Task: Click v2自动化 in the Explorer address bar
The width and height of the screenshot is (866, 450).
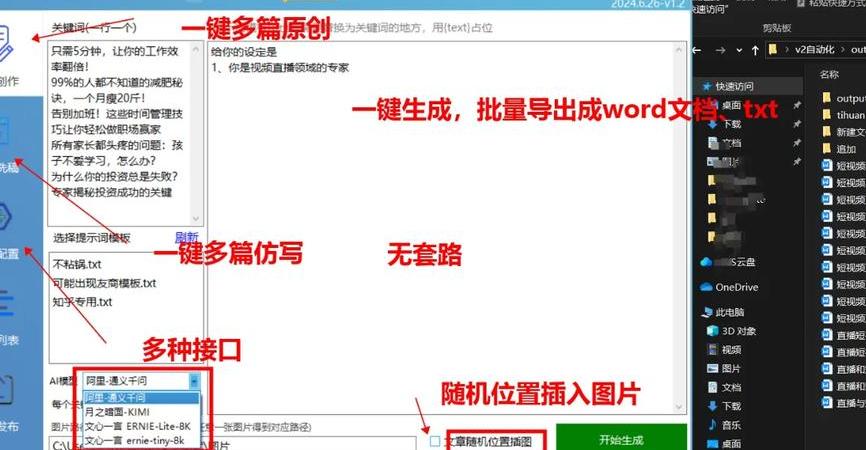Action: pyautogui.click(x=815, y=50)
